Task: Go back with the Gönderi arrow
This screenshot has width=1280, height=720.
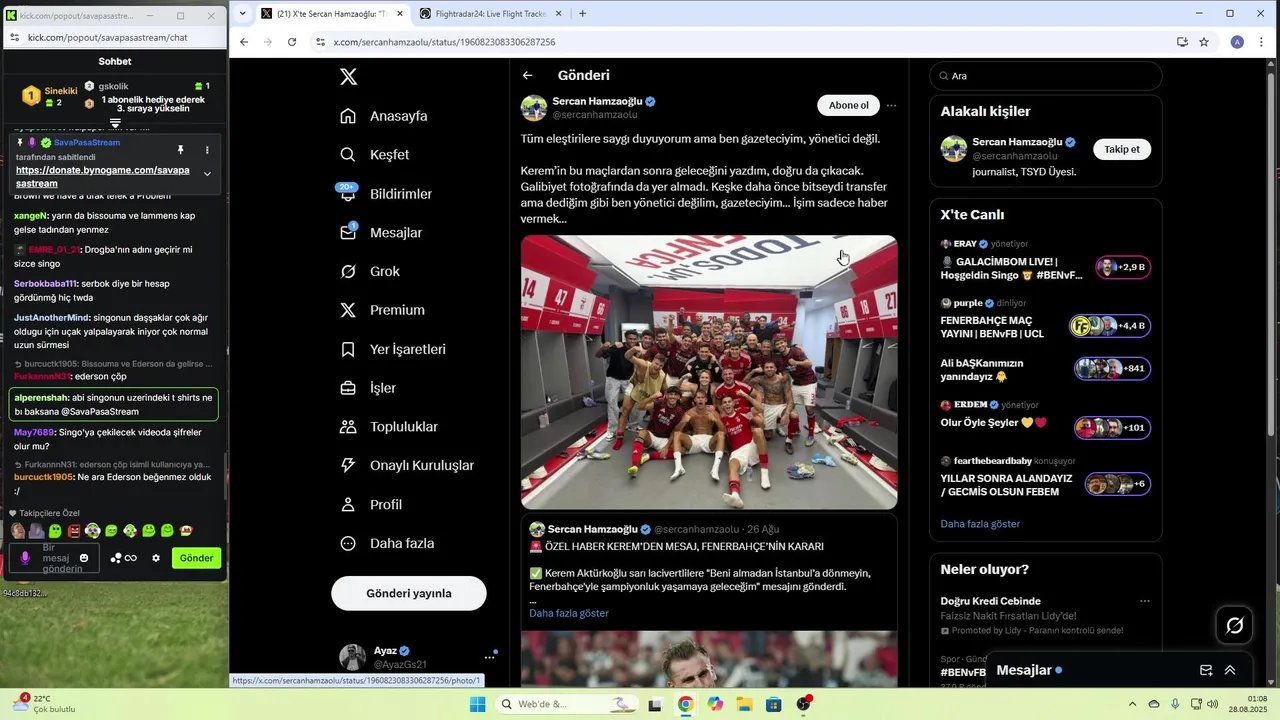Action: 527,76
